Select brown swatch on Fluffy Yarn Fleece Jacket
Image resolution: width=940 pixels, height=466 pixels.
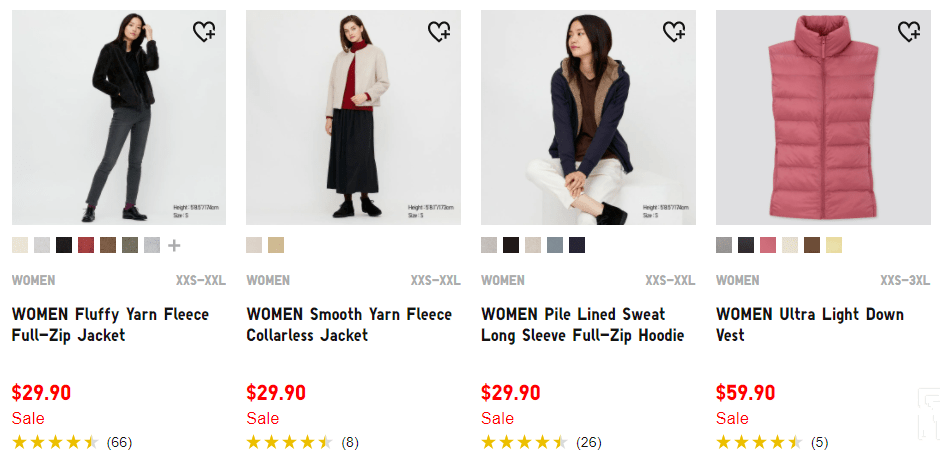click(108, 245)
